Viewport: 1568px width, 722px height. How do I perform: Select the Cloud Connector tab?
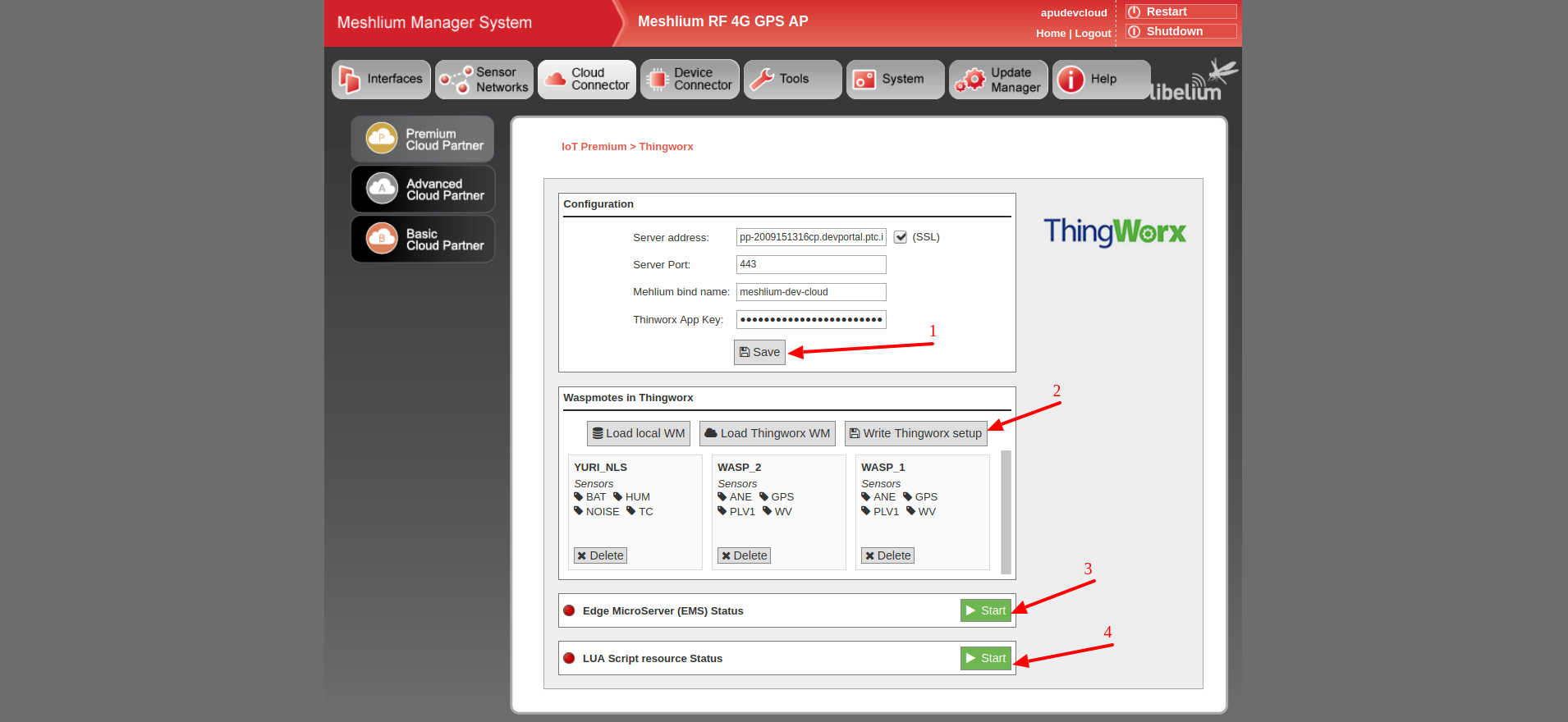click(587, 80)
